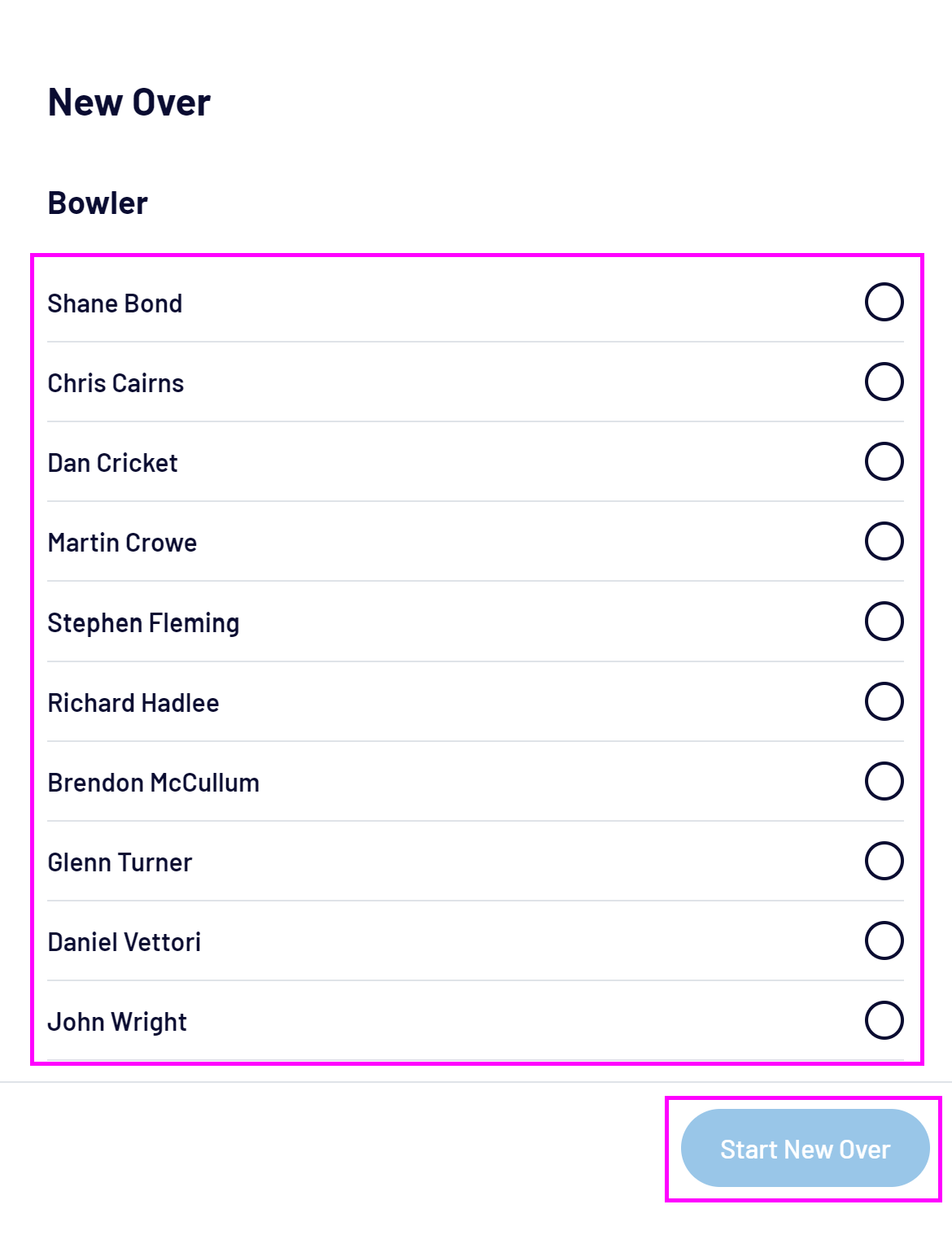Choose John Wright's radio circle
Viewport: 952px width, 1235px height.
[884, 1020]
